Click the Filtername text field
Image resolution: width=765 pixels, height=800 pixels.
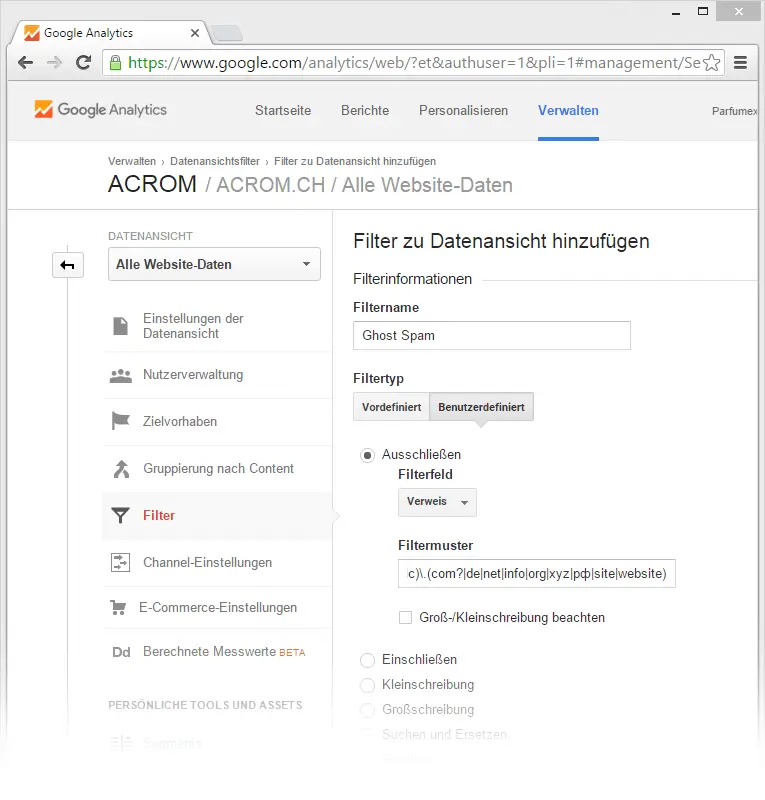click(492, 336)
